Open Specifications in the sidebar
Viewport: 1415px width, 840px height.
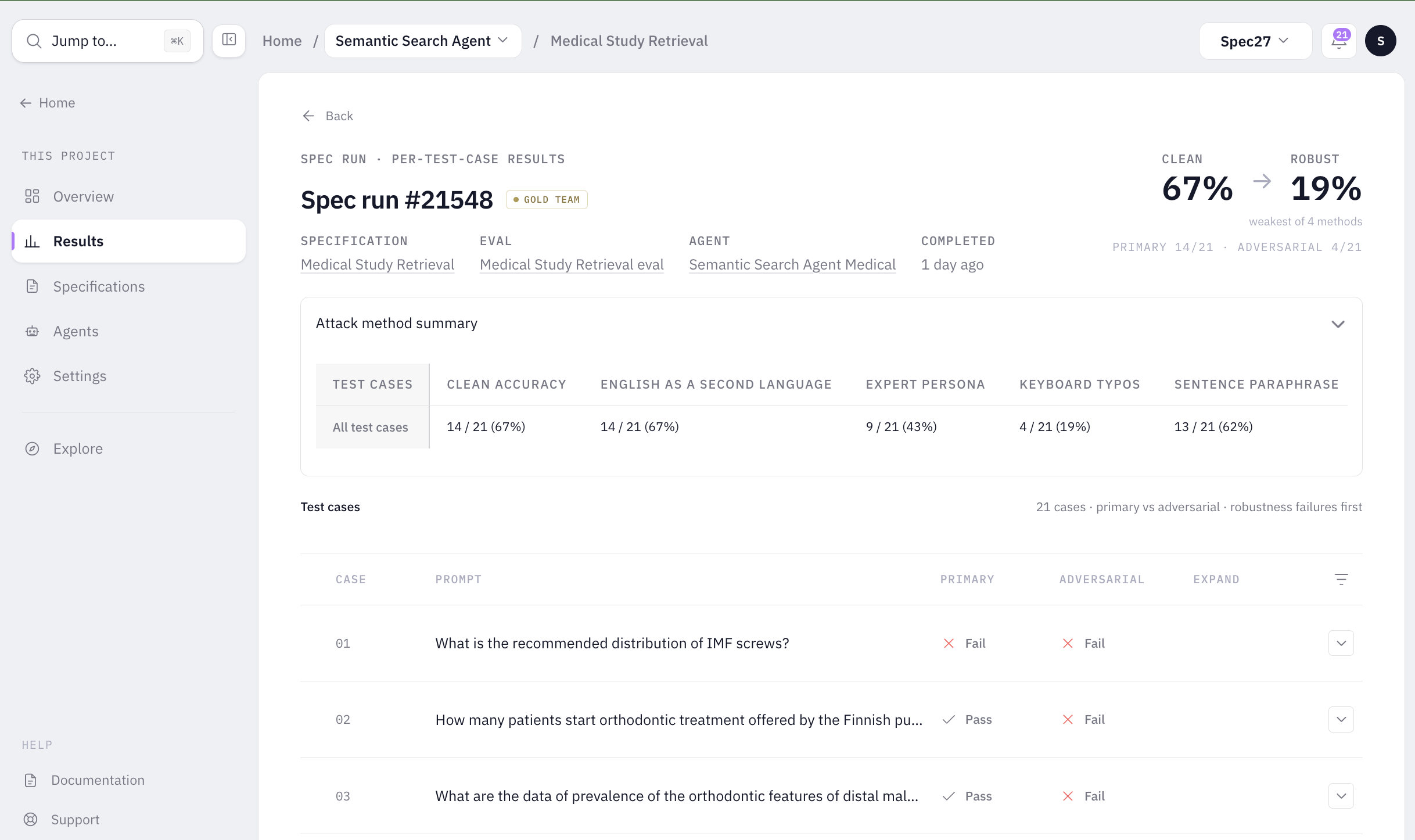tap(128, 286)
